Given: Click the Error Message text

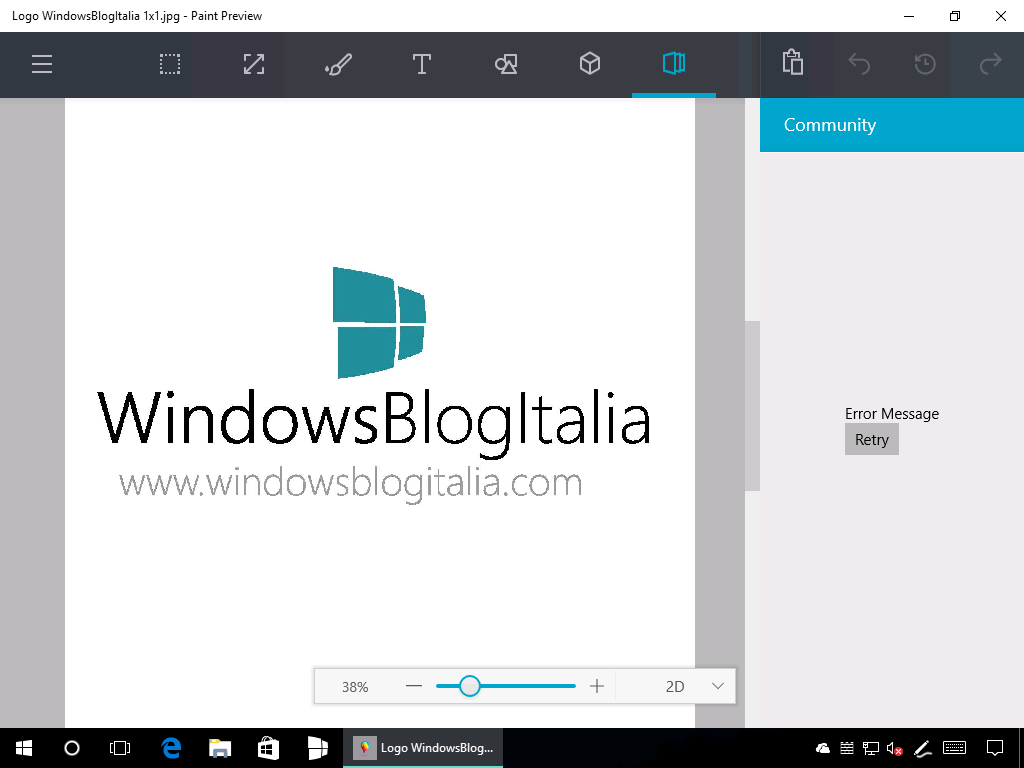Looking at the screenshot, I should coord(891,413).
